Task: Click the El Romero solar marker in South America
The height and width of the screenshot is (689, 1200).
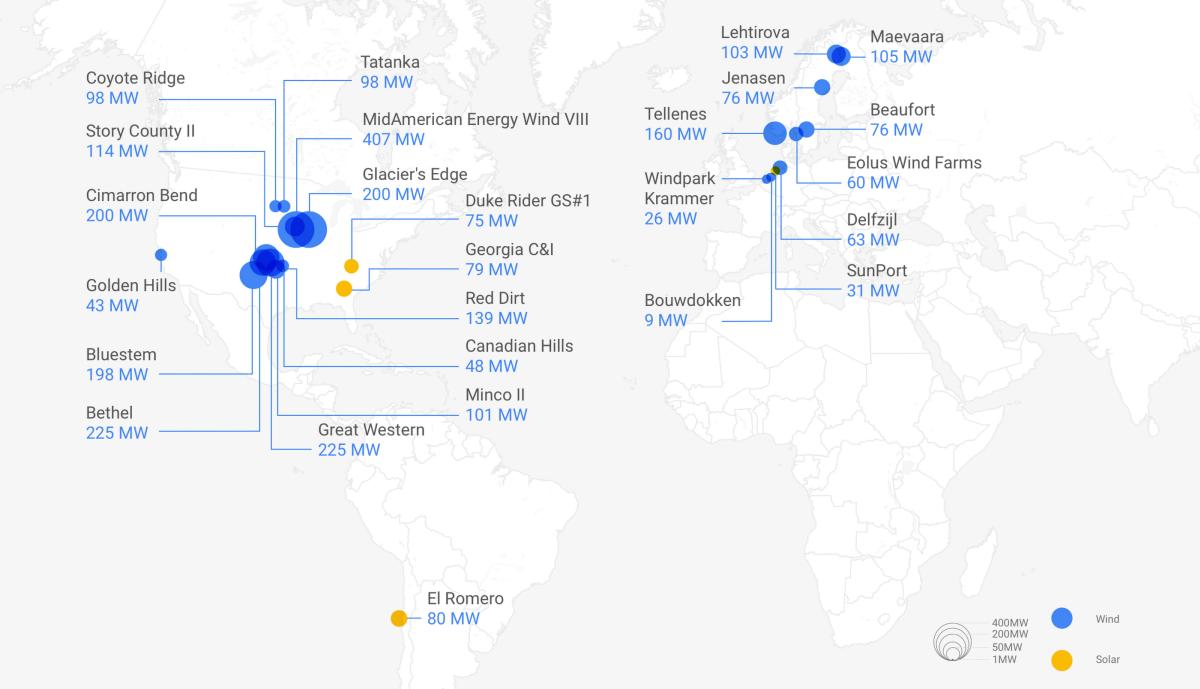Action: (x=399, y=618)
